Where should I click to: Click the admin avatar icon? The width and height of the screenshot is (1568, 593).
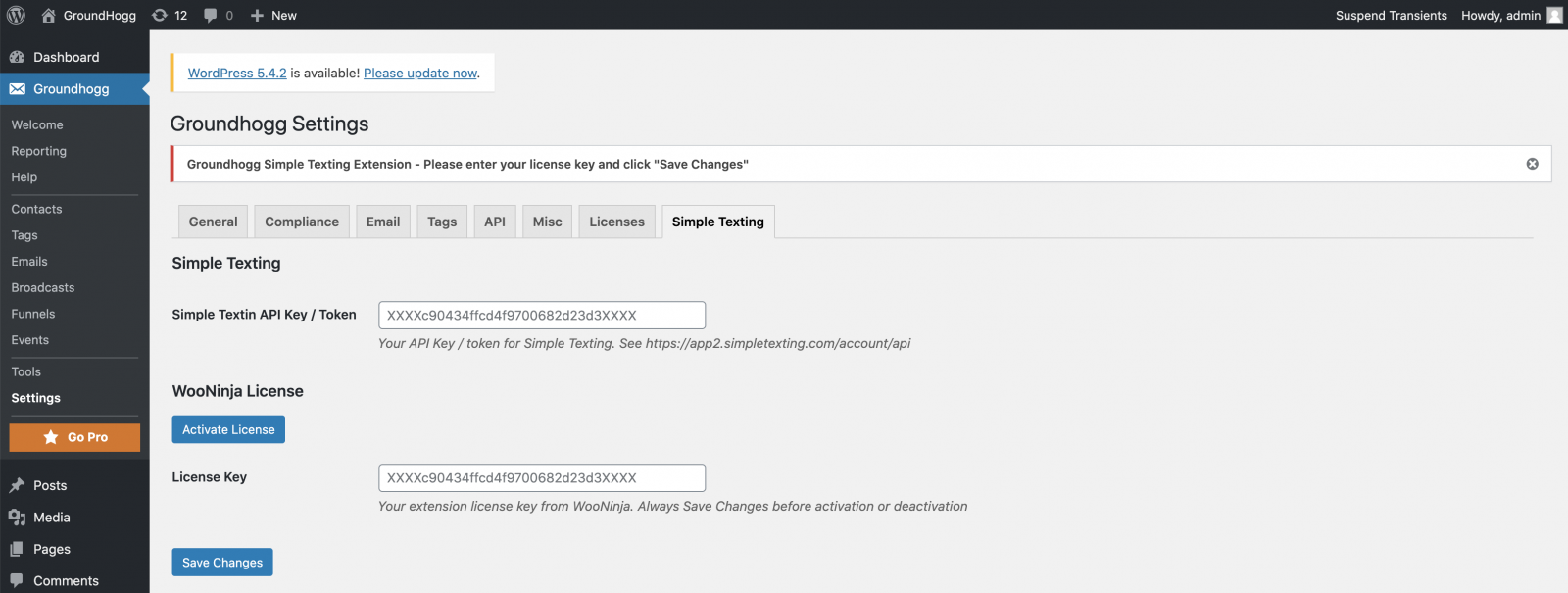1554,15
